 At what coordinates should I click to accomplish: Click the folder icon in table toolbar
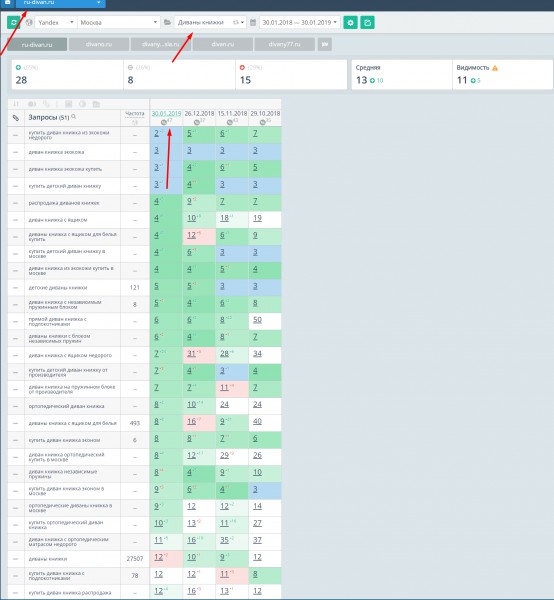tap(96, 104)
